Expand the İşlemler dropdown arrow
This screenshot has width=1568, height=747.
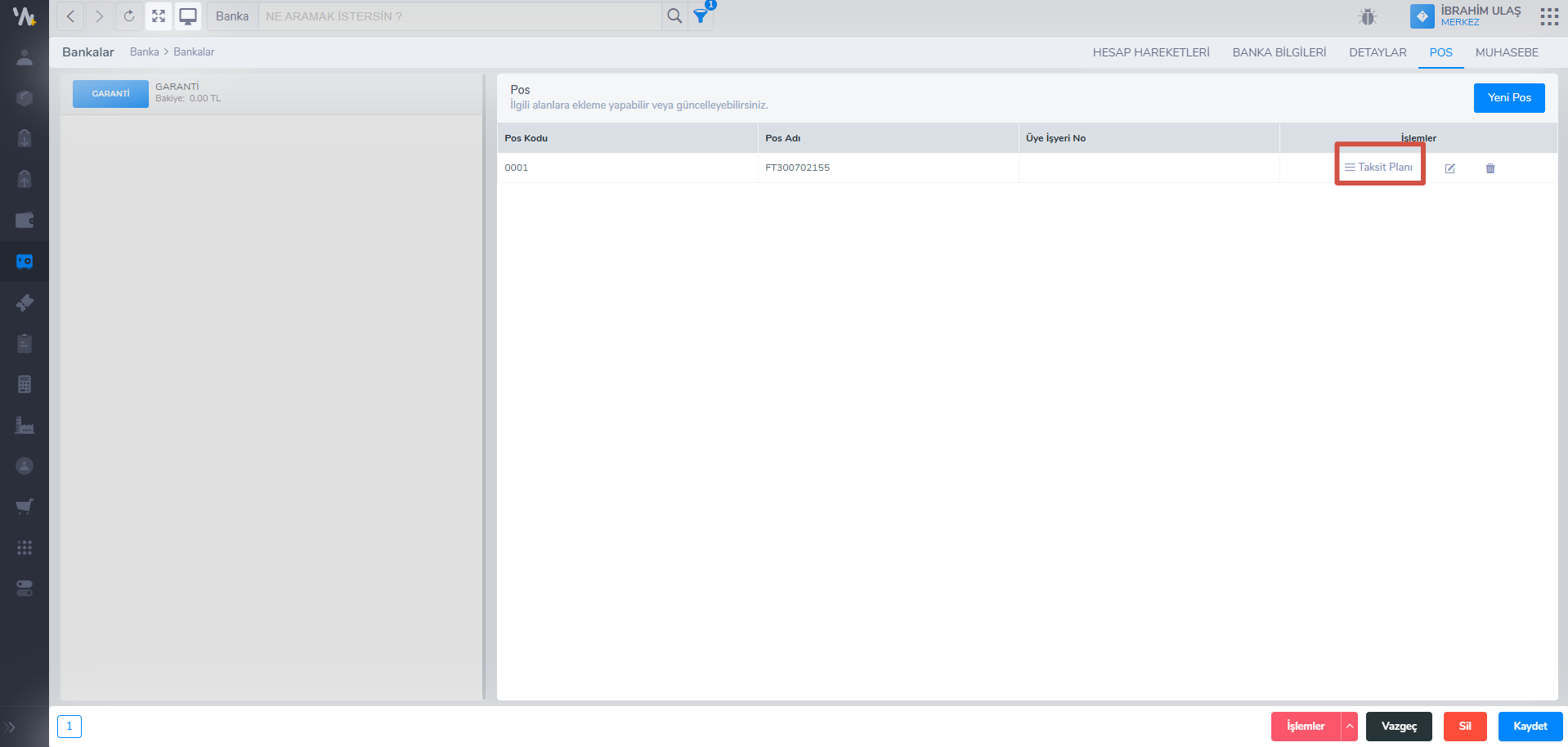tap(1349, 727)
